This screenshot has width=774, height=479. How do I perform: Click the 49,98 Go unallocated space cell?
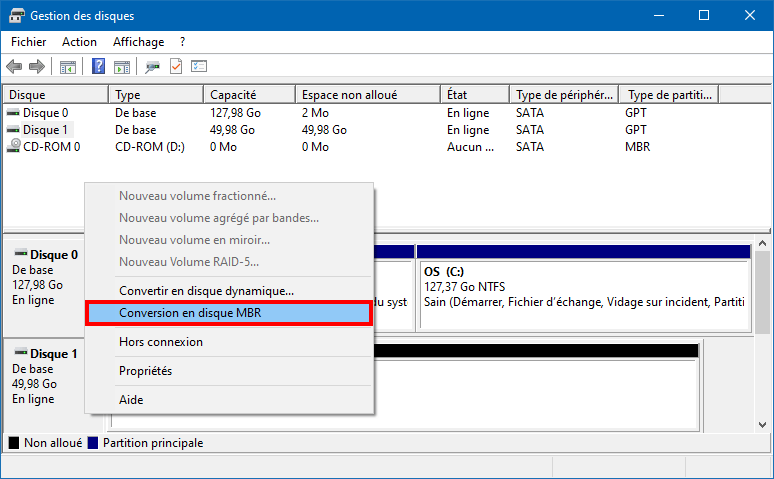(x=324, y=130)
